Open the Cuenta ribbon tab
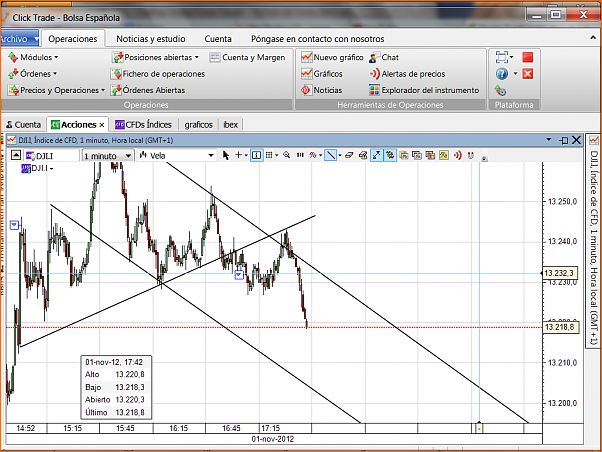 point(218,39)
